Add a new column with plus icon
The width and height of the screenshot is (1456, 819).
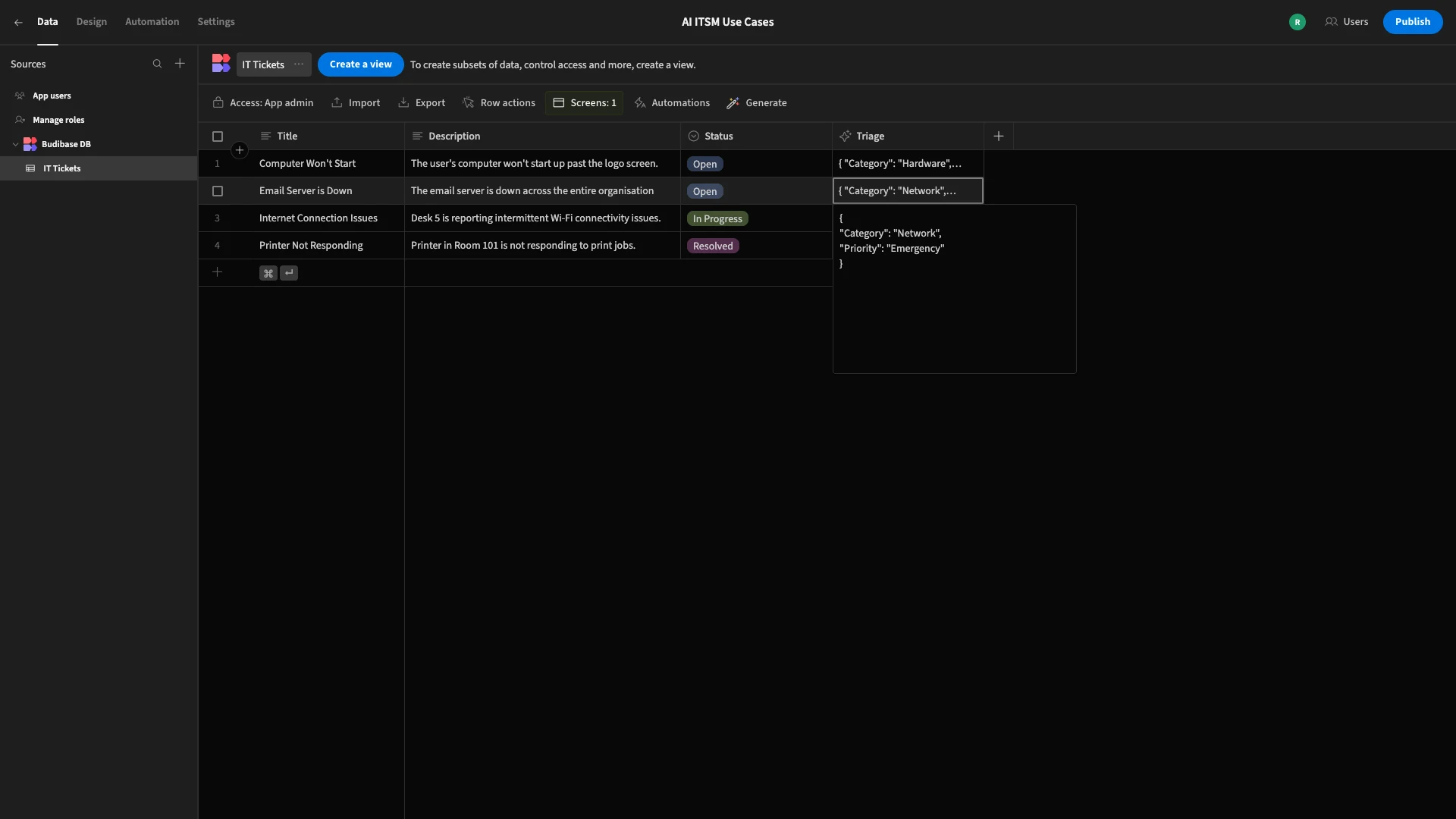[x=999, y=136]
